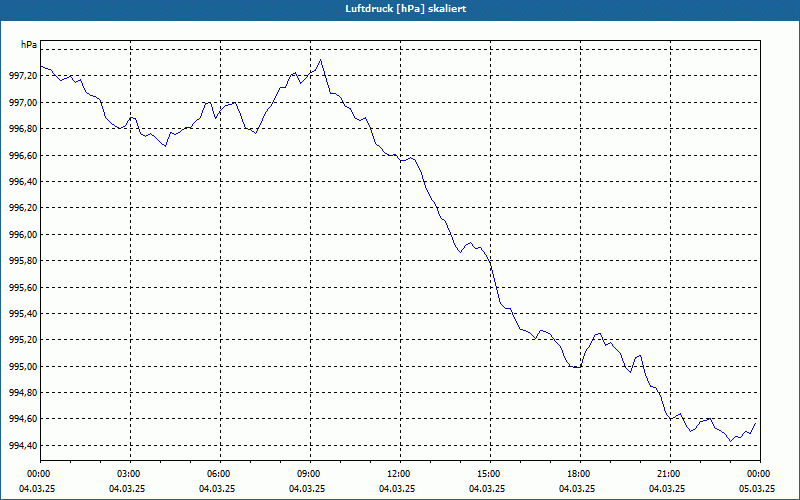Click the 03:00 time label
Viewport: 800px width, 500px height.
point(130,474)
